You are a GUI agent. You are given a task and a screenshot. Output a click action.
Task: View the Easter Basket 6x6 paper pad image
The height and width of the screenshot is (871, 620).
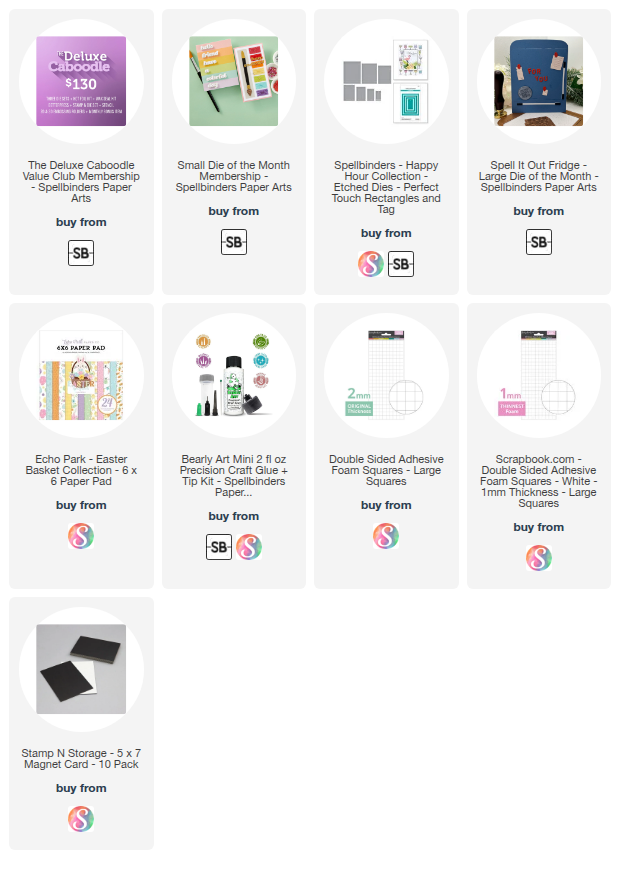[x=81, y=375]
